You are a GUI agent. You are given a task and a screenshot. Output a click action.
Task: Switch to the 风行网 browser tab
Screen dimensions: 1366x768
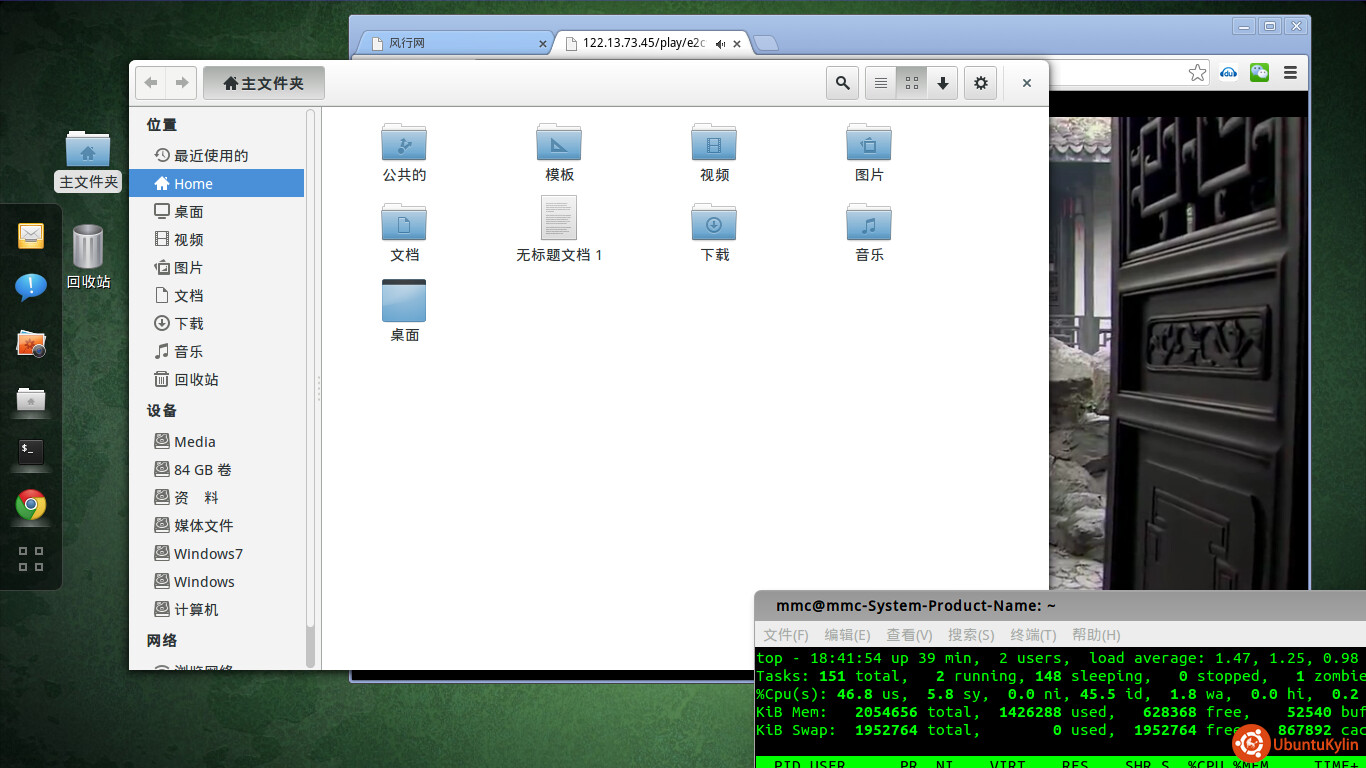click(449, 43)
